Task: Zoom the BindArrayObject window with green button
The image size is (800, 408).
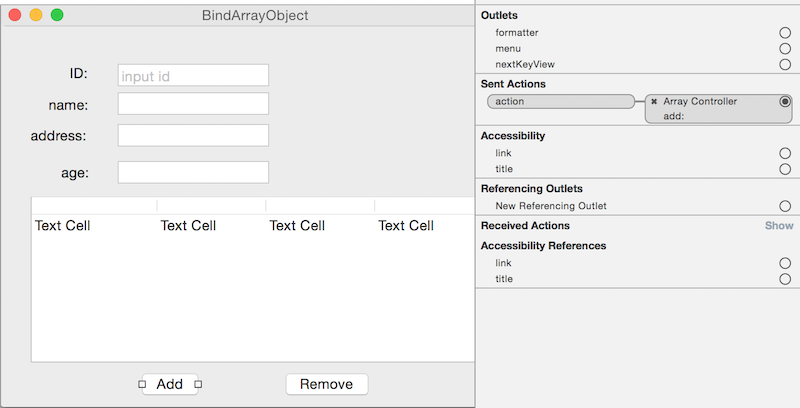Action: coord(57,15)
